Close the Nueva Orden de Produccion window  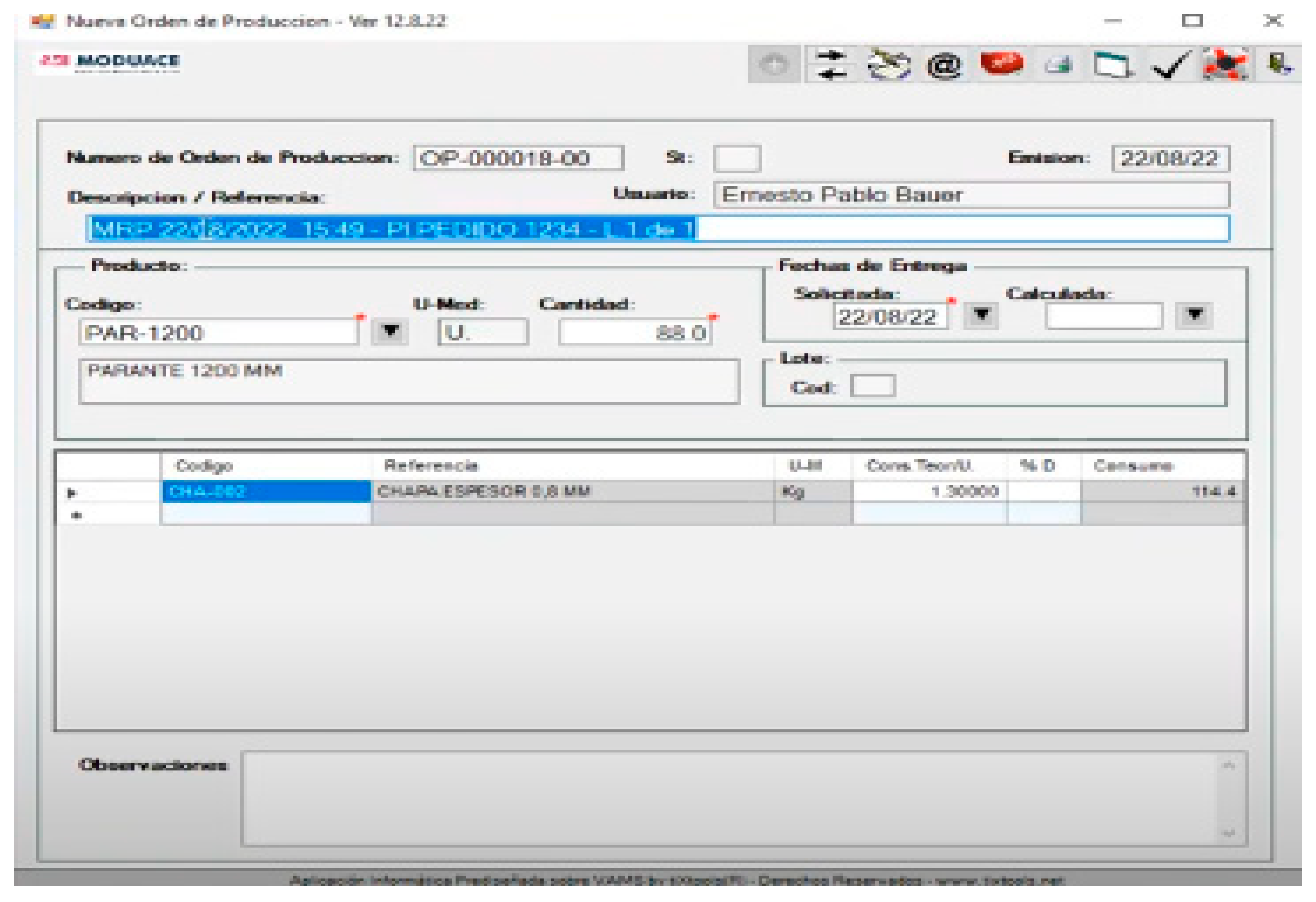point(1273,21)
